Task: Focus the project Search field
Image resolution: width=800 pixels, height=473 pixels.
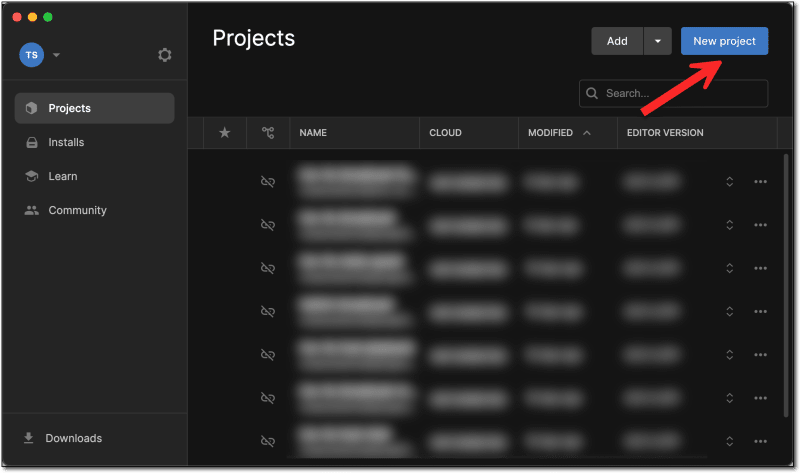Action: (x=682, y=93)
